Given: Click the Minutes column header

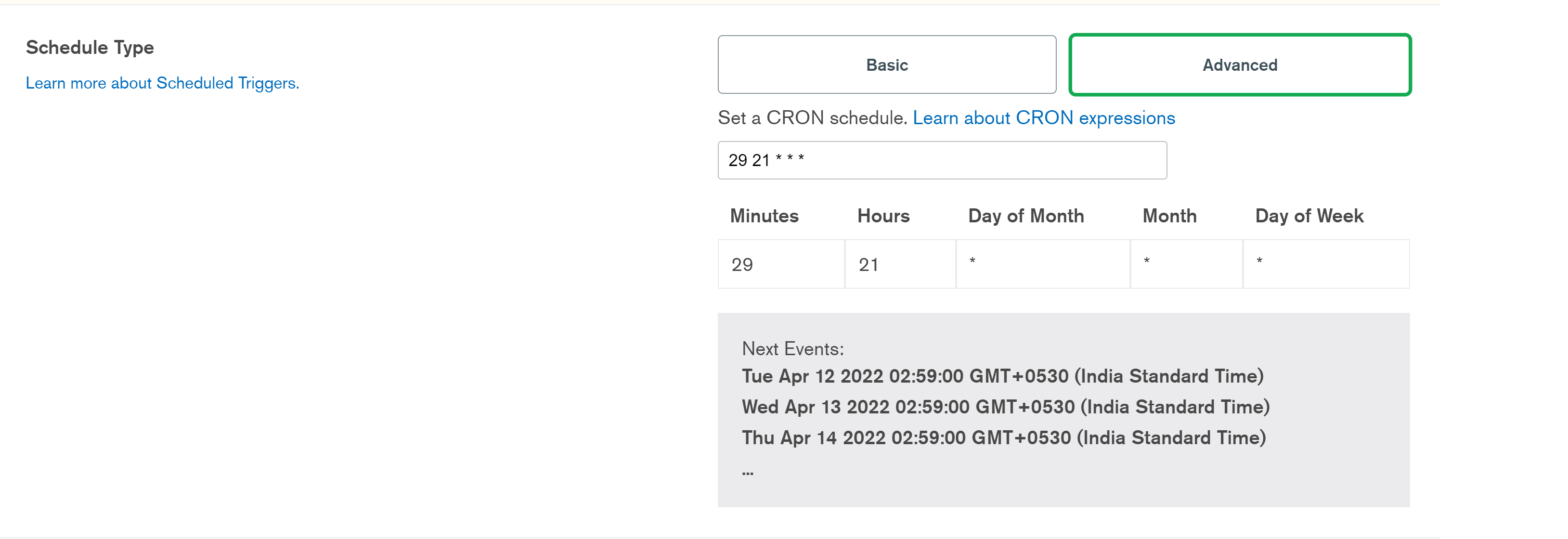Looking at the screenshot, I should pyautogui.click(x=764, y=216).
